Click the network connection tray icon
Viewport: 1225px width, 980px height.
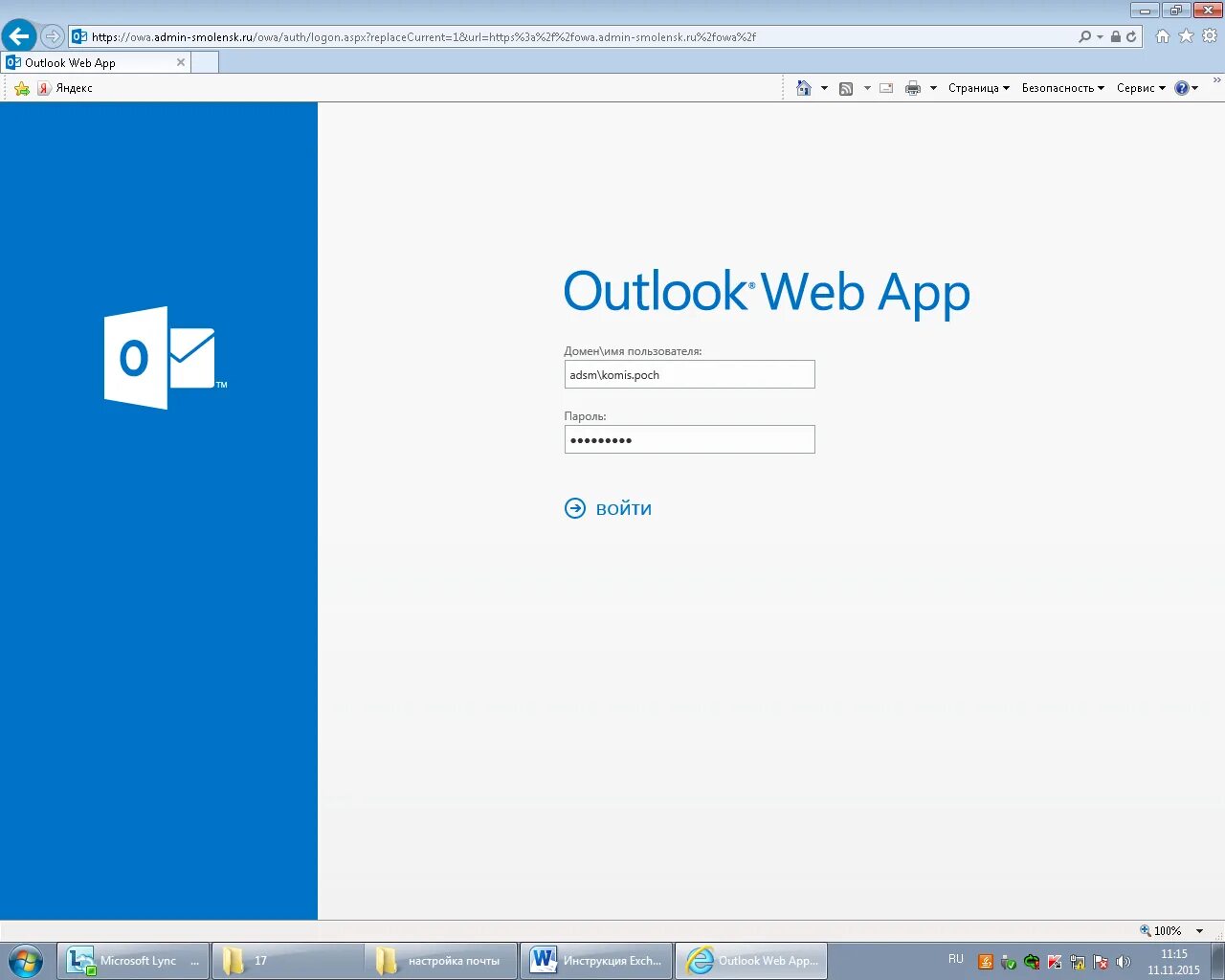[1078, 962]
